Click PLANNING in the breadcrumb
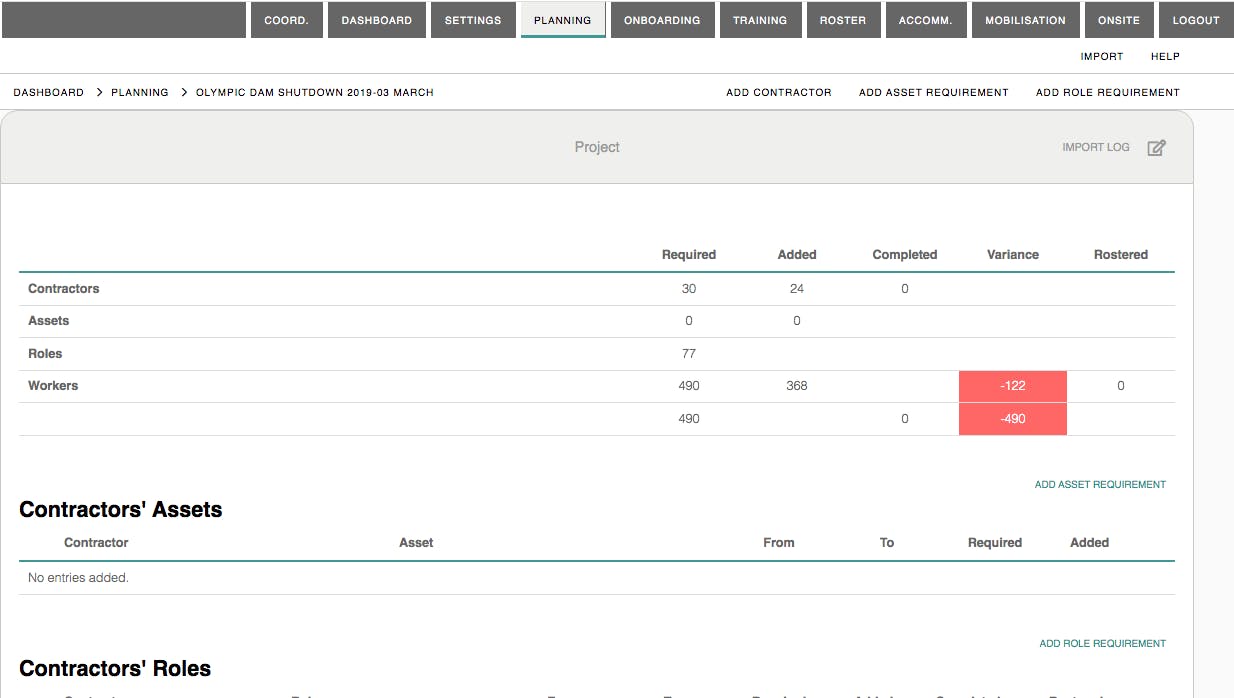 coord(140,92)
